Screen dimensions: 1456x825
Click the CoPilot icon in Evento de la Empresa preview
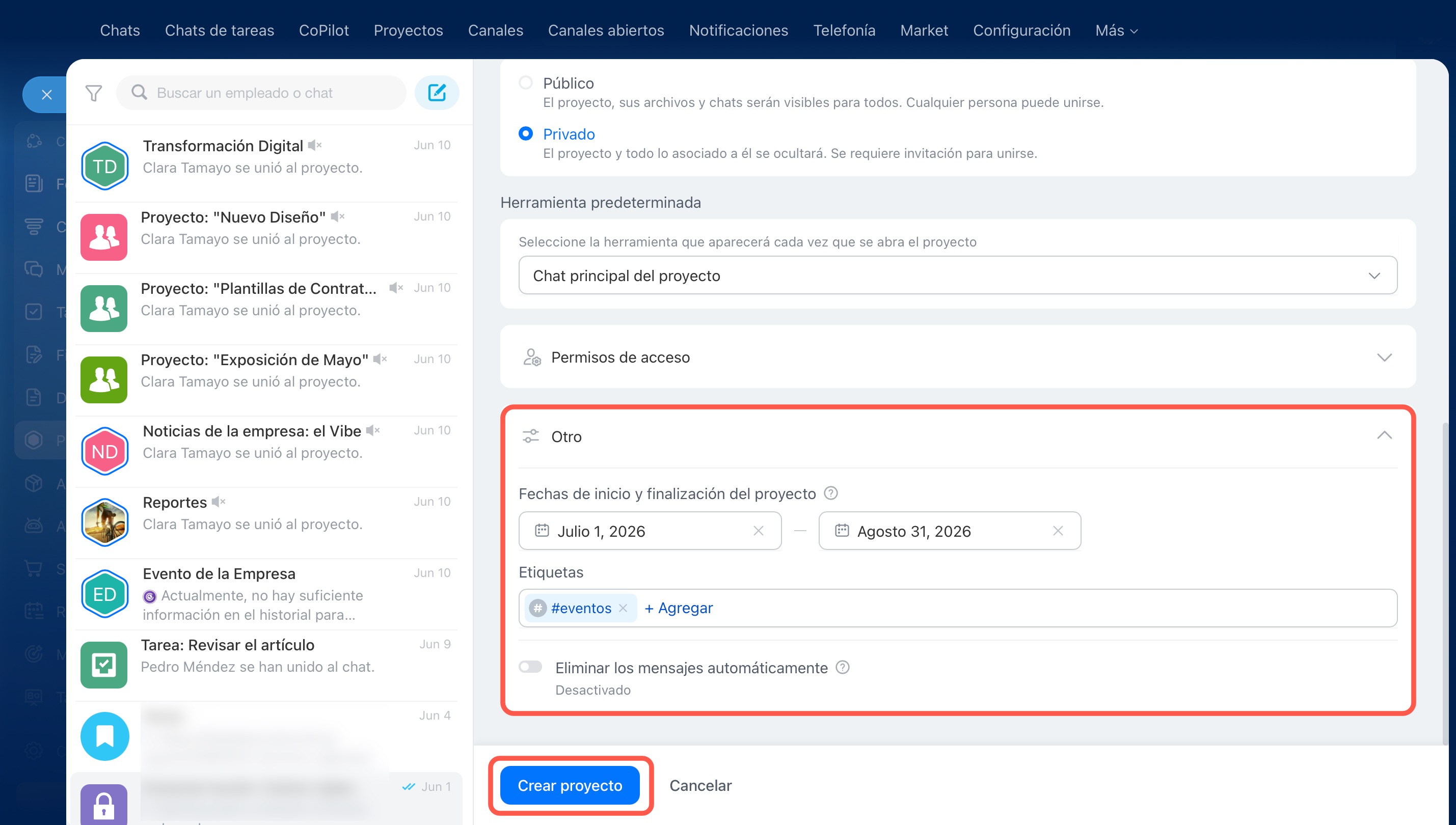(150, 596)
